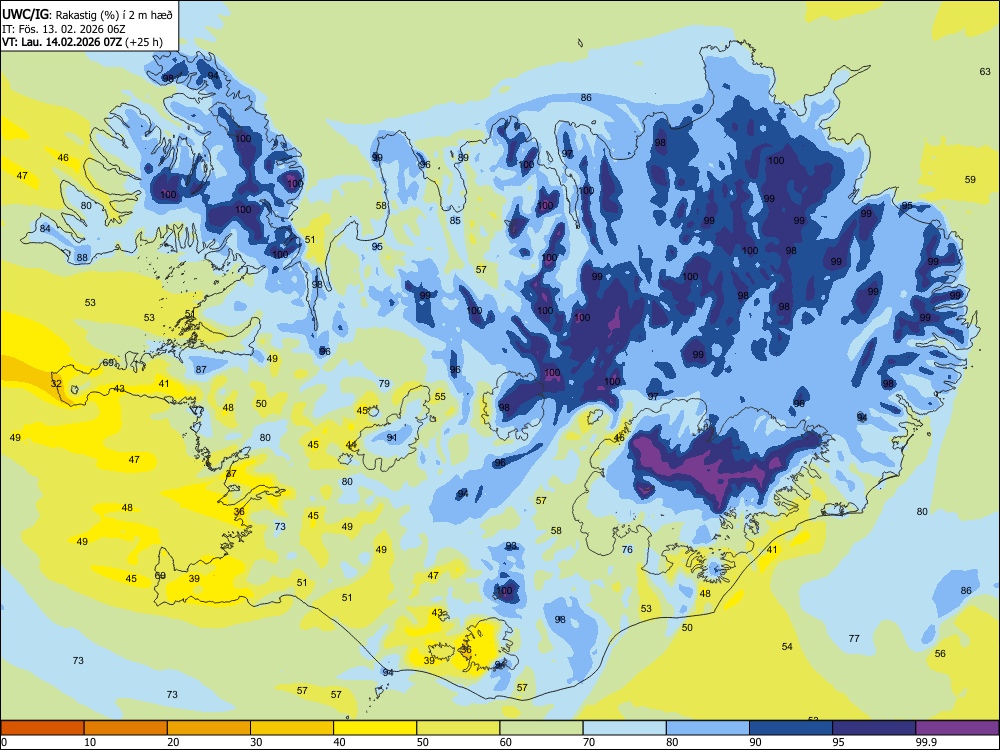Click the '70' legend scale label
1000x750 pixels.
[589, 742]
